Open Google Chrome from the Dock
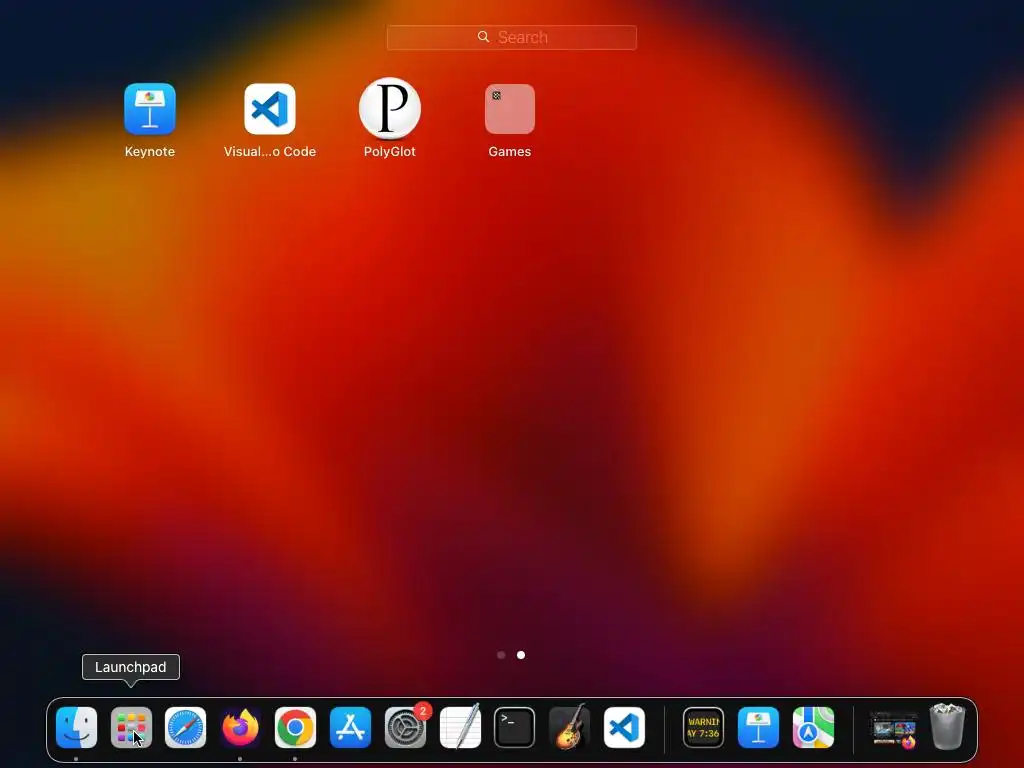Image resolution: width=1024 pixels, height=768 pixels. (x=295, y=727)
